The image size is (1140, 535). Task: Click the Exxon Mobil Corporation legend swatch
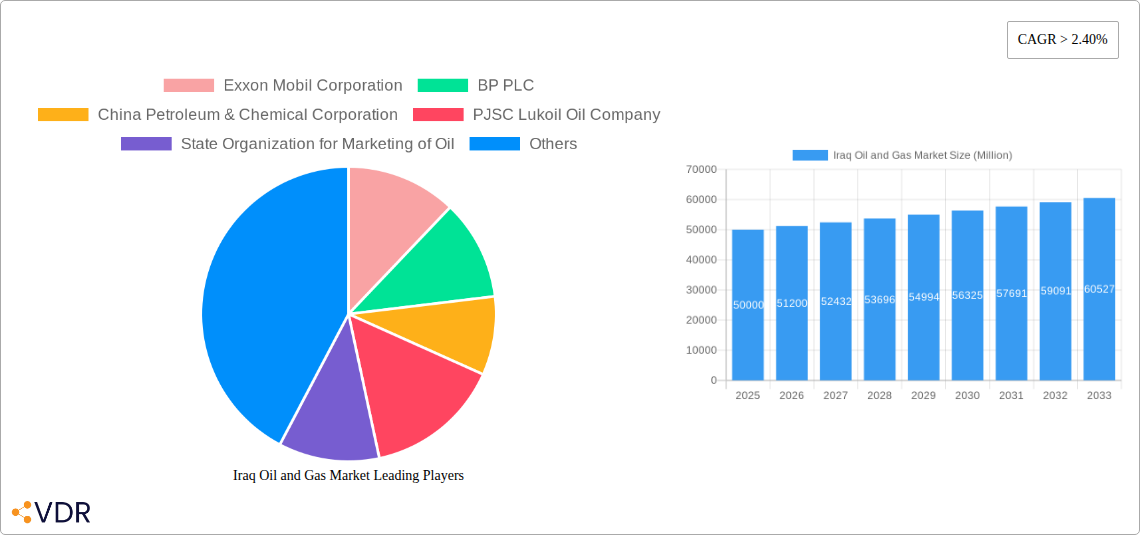[189, 85]
